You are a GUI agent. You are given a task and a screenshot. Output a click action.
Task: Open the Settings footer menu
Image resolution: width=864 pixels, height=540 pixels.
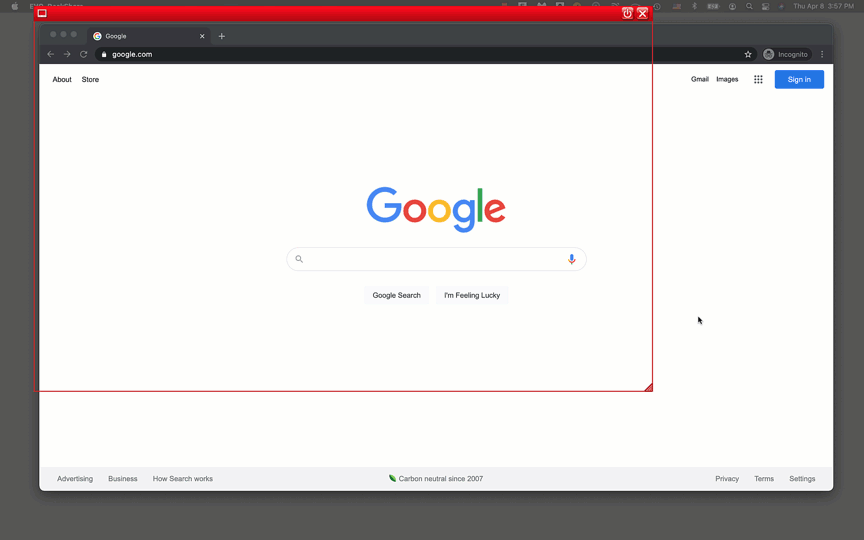click(802, 479)
